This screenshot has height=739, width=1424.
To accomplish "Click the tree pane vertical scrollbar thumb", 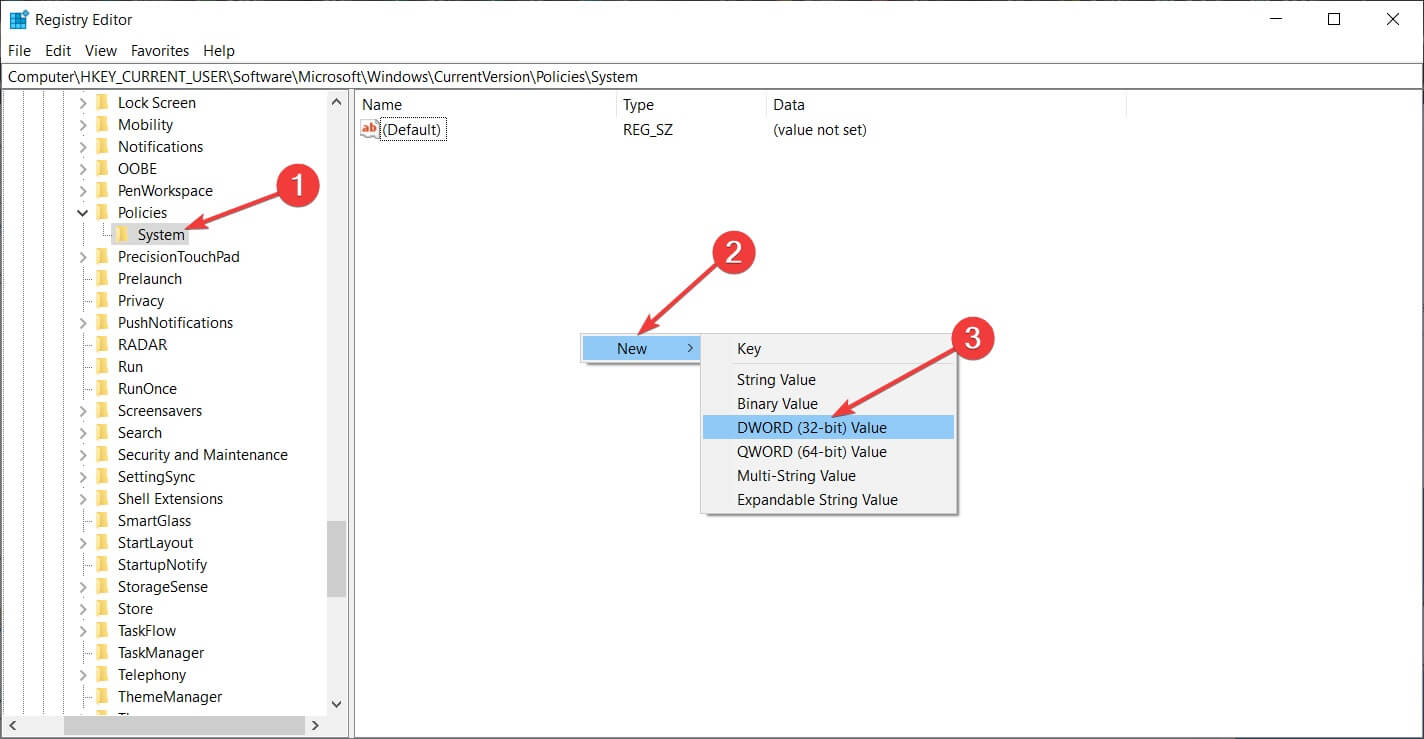I will [336, 559].
